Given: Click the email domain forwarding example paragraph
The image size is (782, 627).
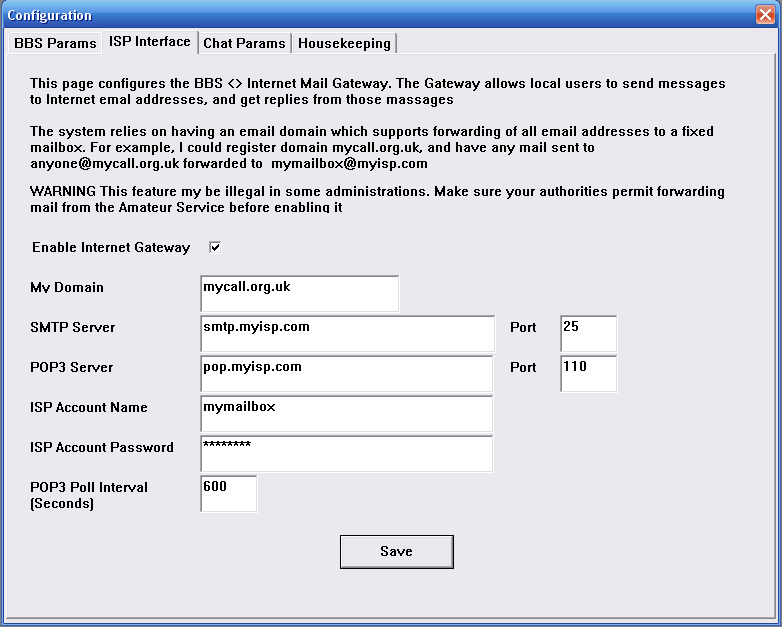Looking at the screenshot, I should 370,147.
